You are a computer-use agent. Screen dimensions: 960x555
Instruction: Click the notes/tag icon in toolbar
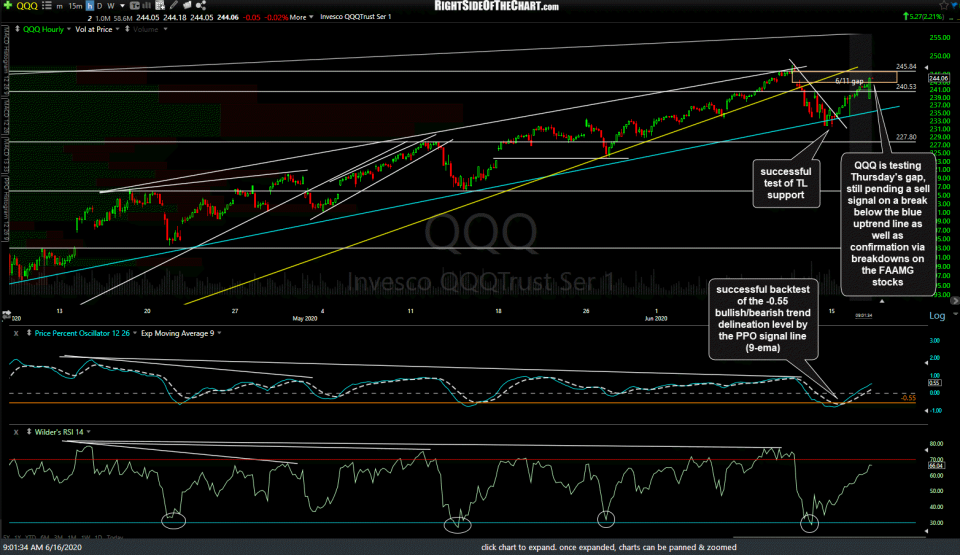click(x=187, y=6)
